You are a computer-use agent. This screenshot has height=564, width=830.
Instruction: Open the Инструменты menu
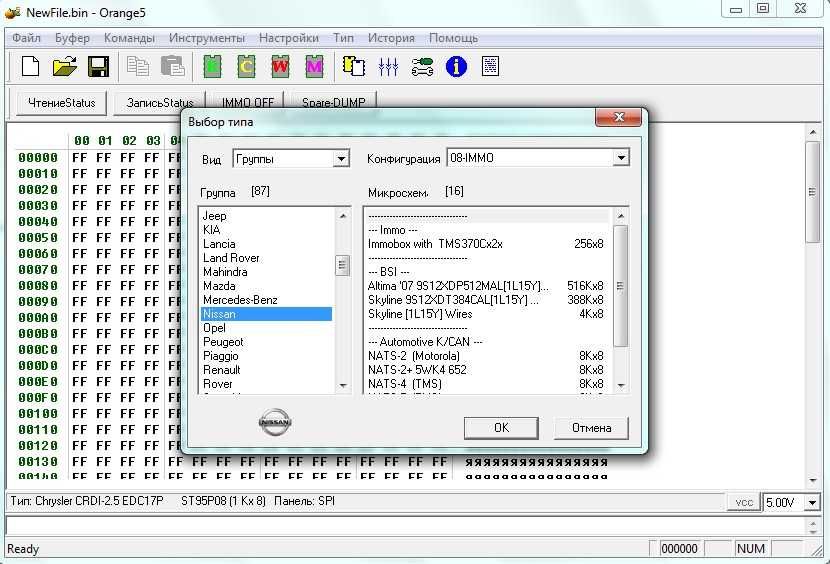pyautogui.click(x=206, y=38)
